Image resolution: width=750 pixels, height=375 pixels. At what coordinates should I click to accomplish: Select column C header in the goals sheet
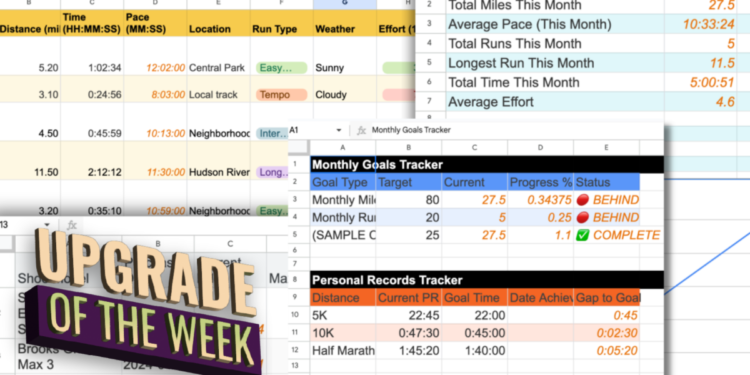pyautogui.click(x=474, y=148)
